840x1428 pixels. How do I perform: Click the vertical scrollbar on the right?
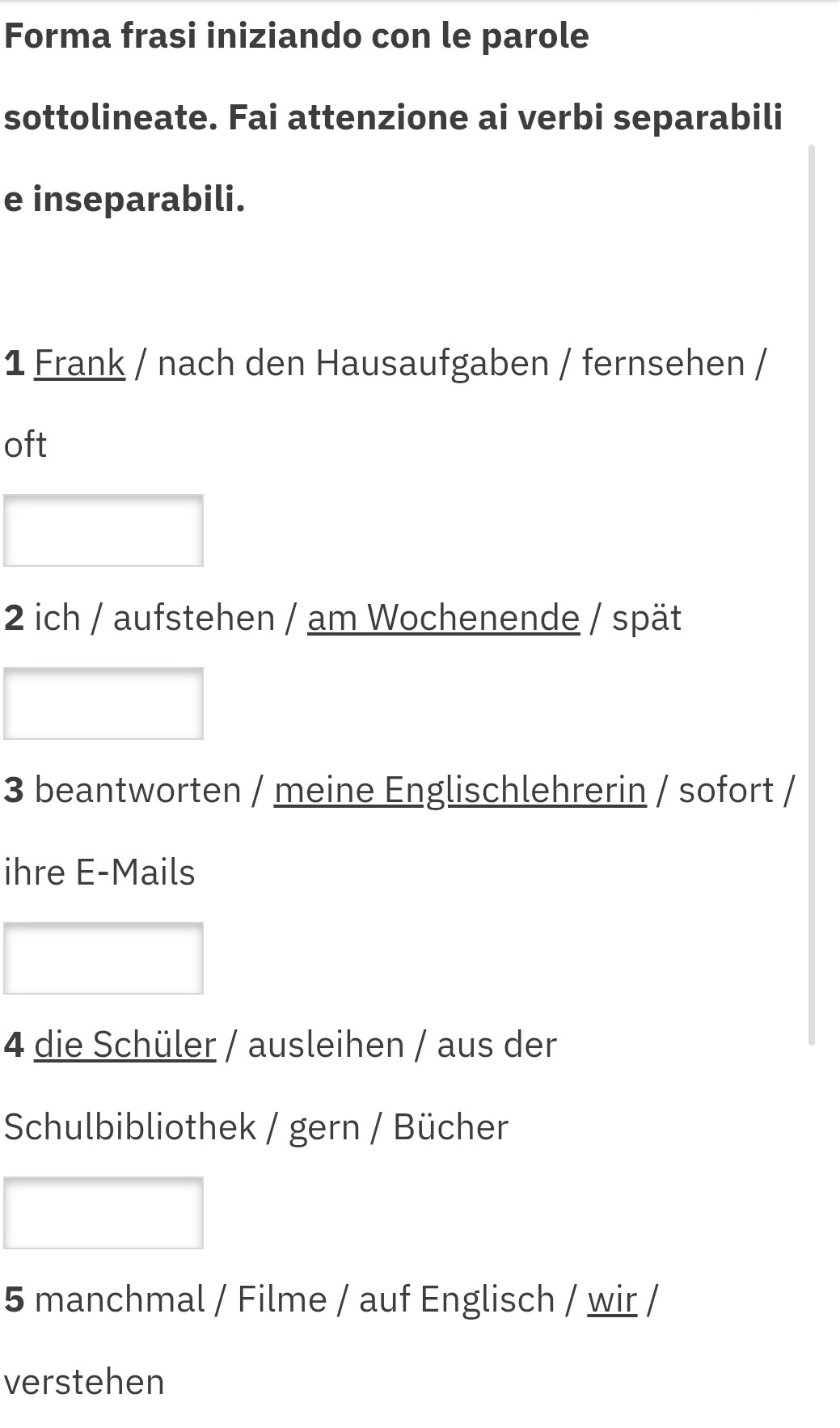[x=812, y=594]
